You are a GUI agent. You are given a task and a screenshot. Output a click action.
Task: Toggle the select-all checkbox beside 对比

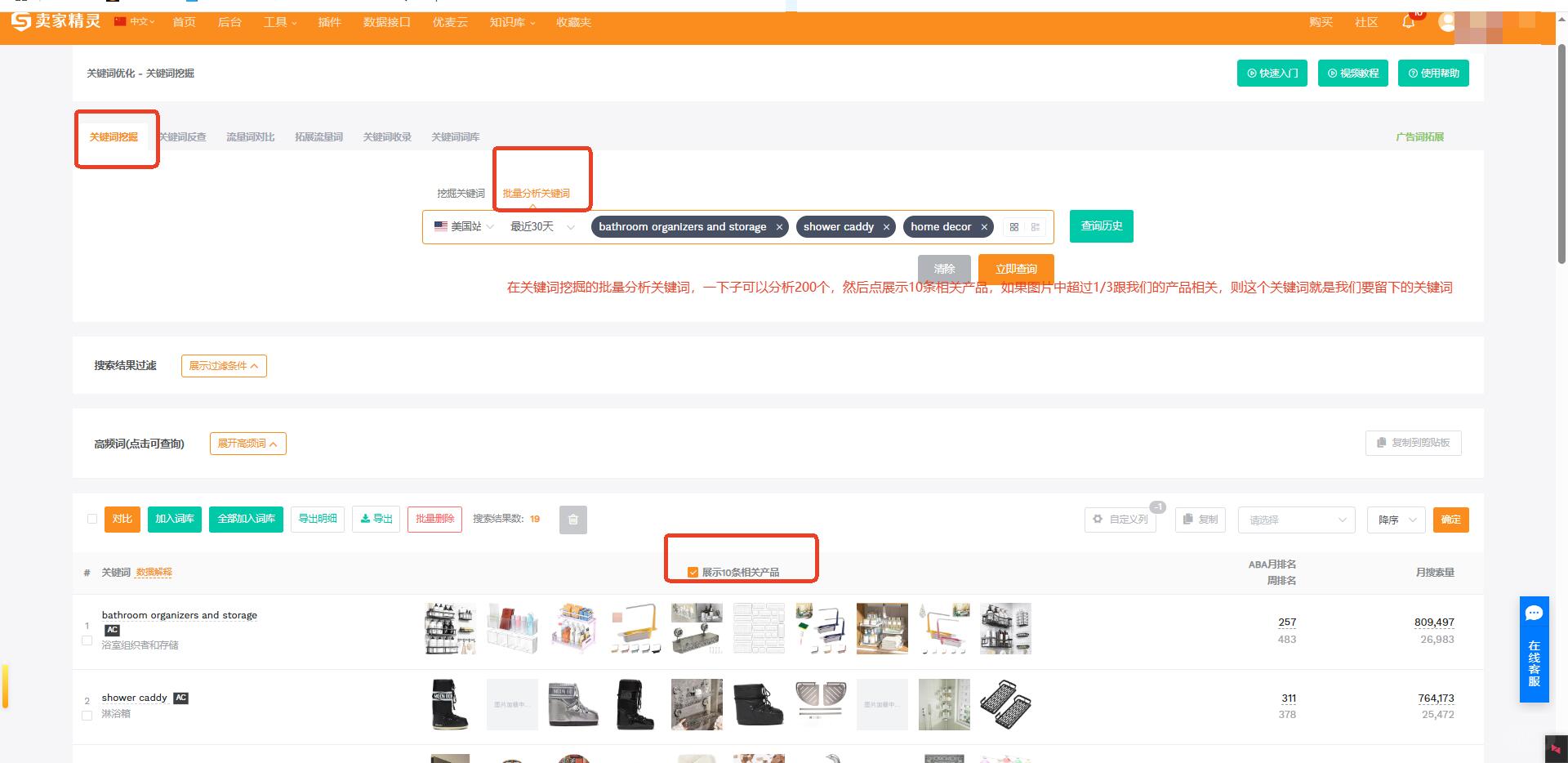(x=92, y=519)
